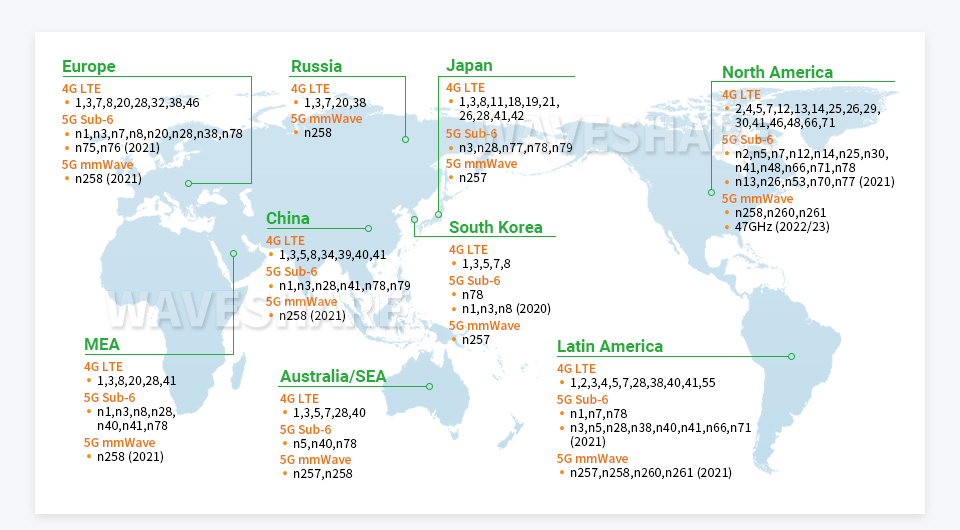This screenshot has width=960, height=530.
Task: Select the n258,n260,n261 entry
Action: tap(780, 213)
